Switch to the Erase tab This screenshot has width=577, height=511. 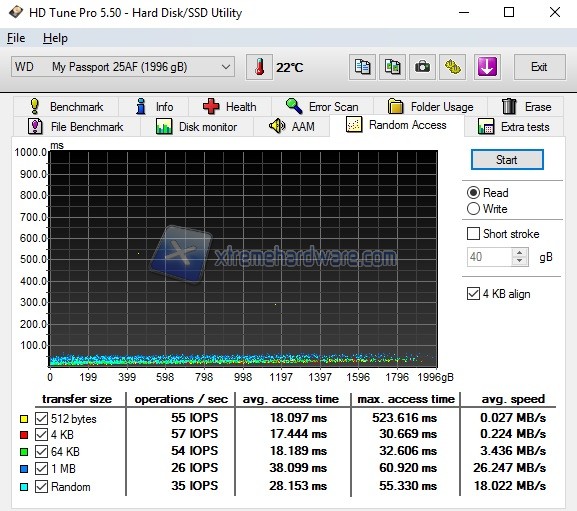(x=526, y=107)
